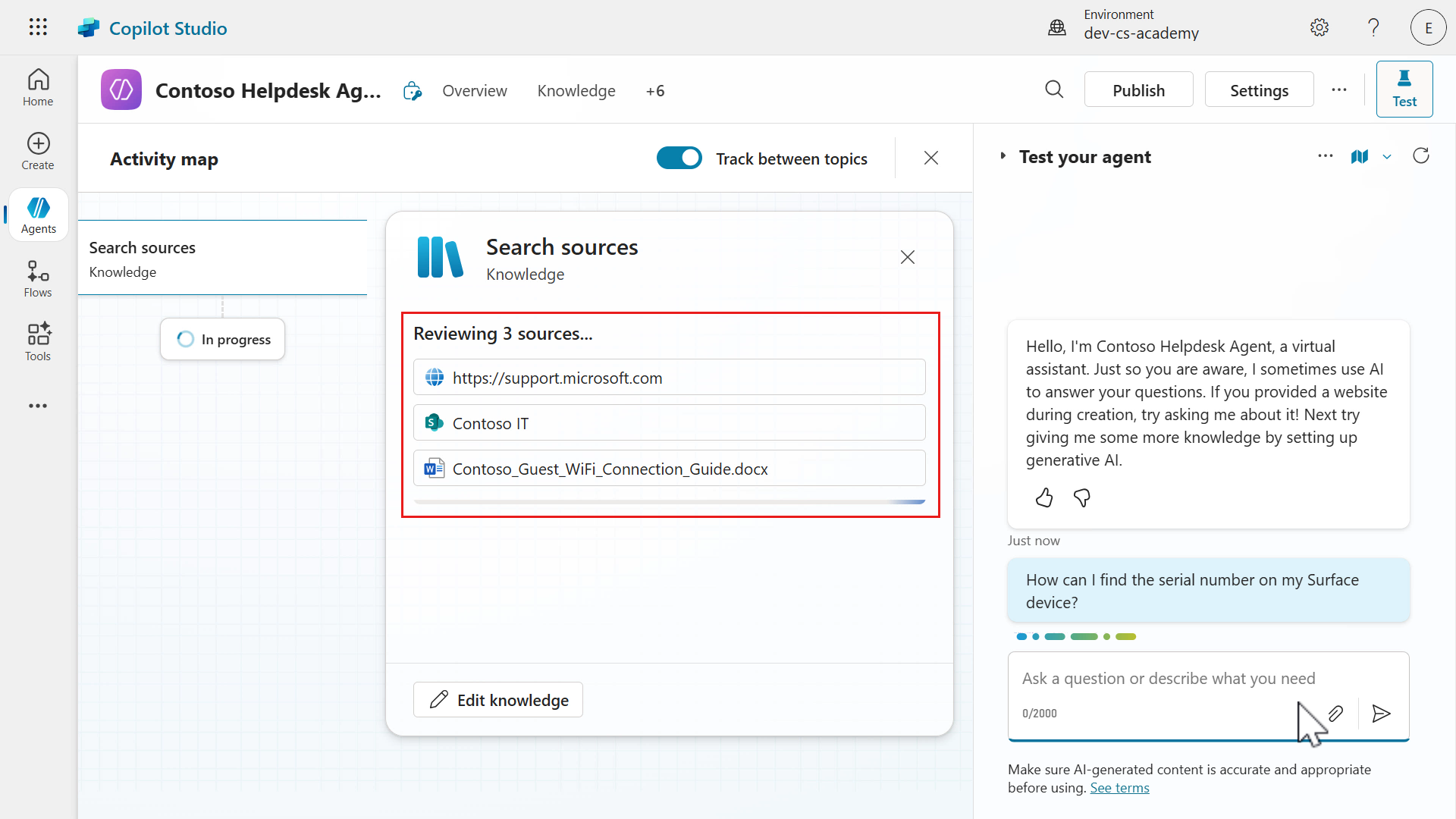Click Edit knowledge button
This screenshot has height=819, width=1456.
point(498,700)
